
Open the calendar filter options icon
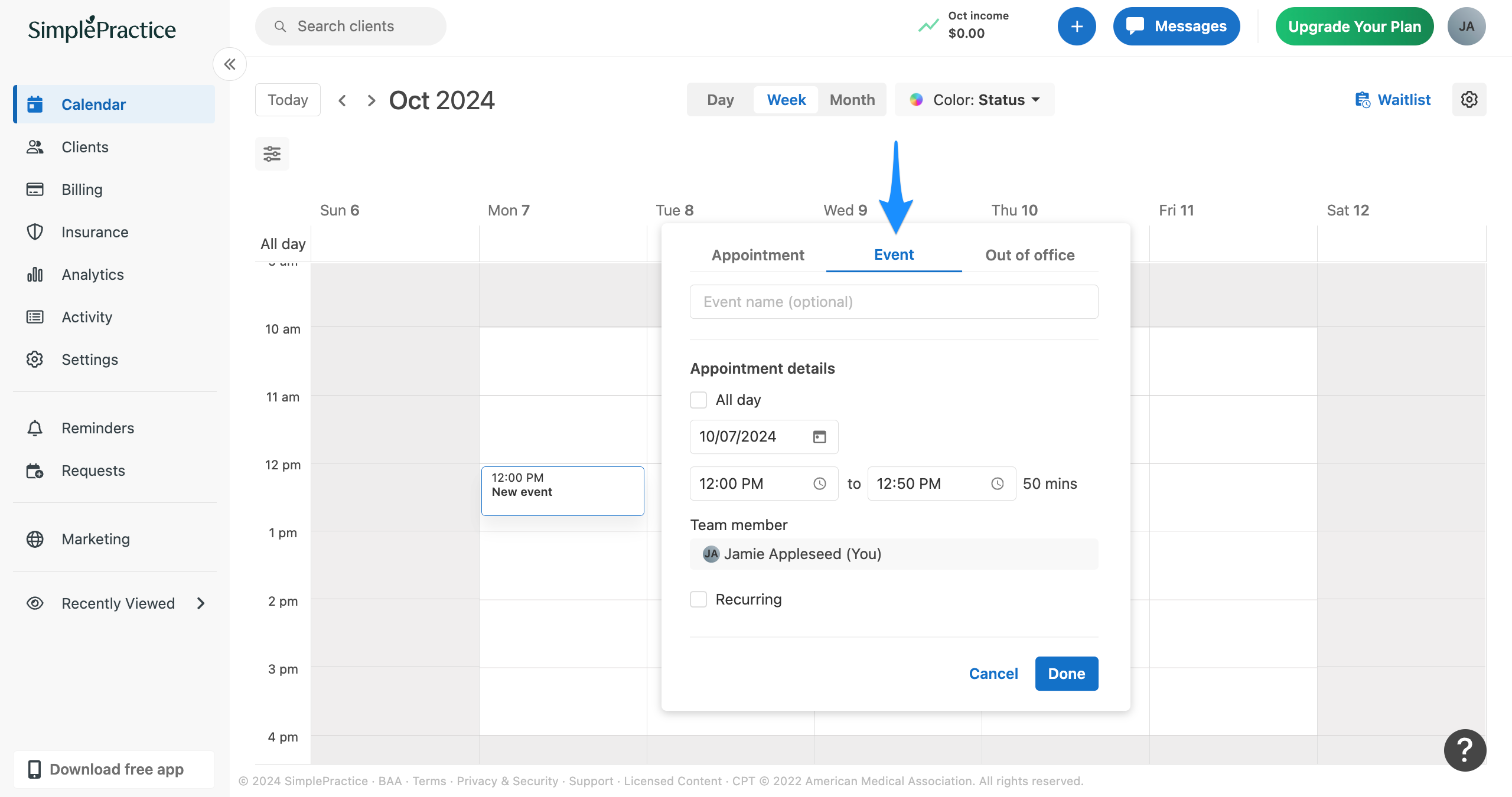tap(272, 153)
